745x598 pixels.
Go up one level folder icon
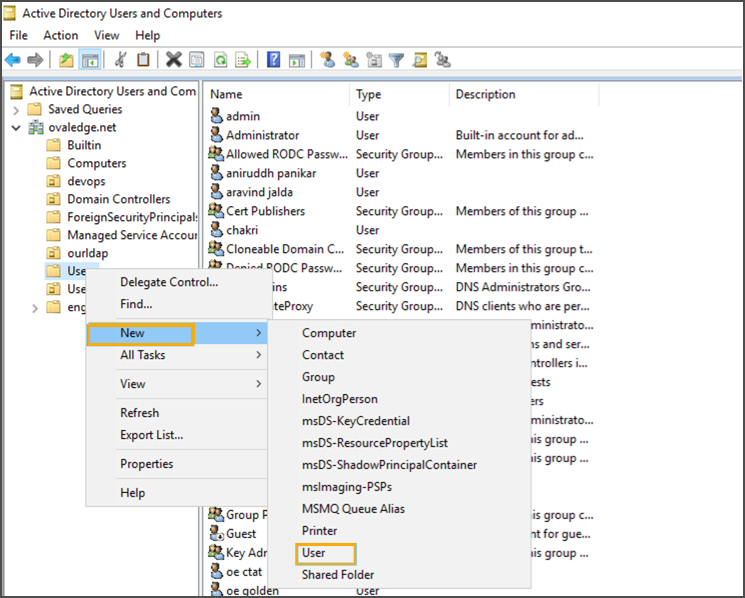[66, 60]
